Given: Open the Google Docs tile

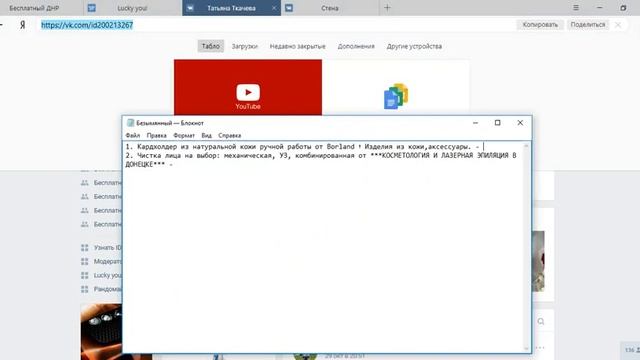Looking at the screenshot, I should (396, 87).
